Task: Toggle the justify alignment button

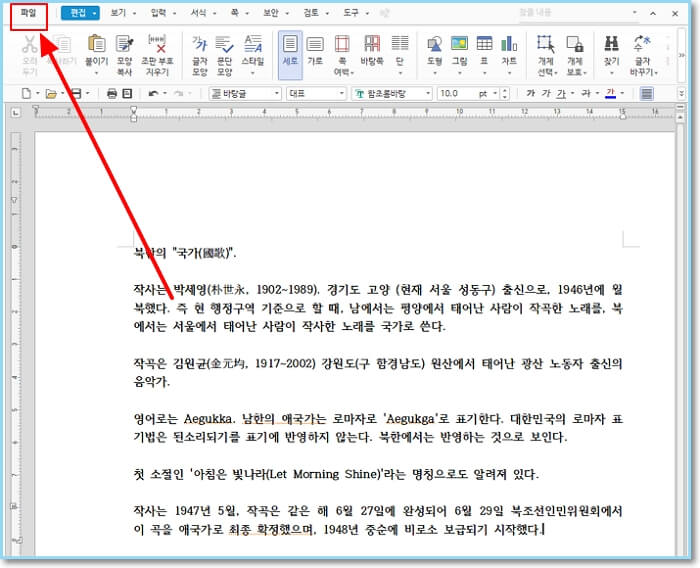Action: point(646,93)
